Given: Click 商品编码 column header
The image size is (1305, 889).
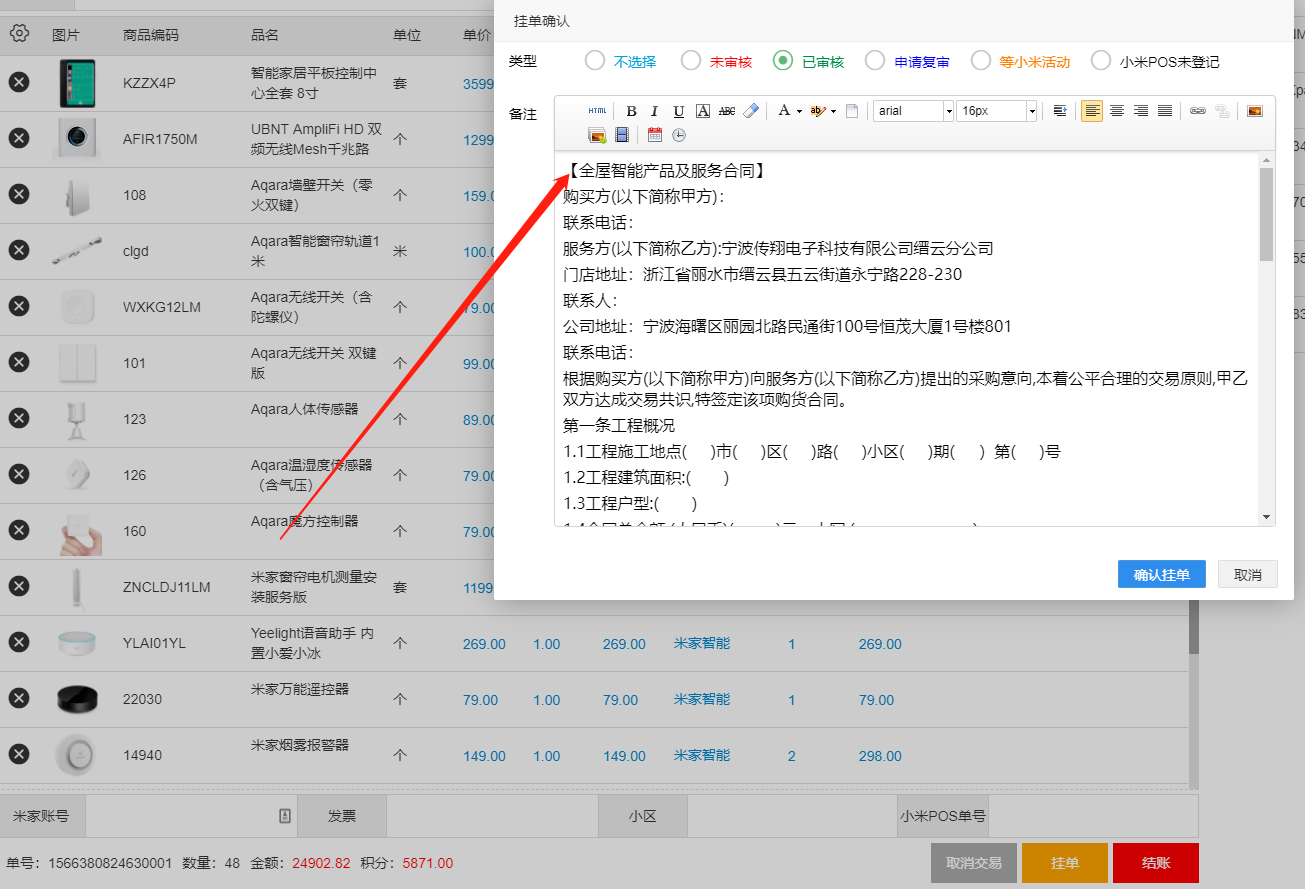Looking at the screenshot, I should pyautogui.click(x=151, y=35).
